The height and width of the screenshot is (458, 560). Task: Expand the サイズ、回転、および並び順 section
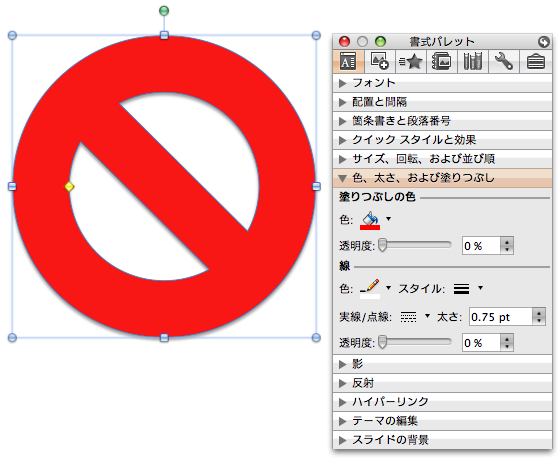pos(442,159)
